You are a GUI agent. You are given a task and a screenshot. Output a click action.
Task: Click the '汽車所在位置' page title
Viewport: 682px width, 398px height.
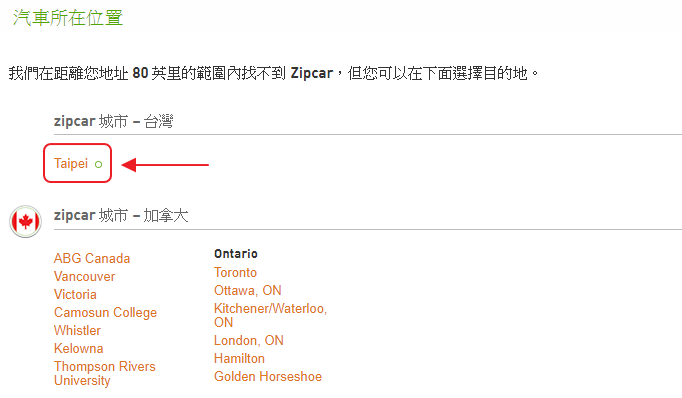(x=67, y=18)
